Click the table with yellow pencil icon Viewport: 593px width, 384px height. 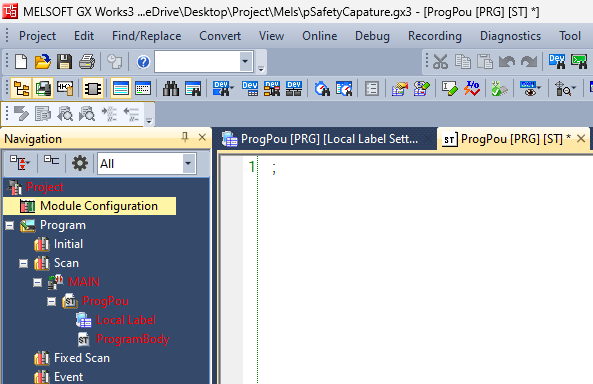pos(400,89)
